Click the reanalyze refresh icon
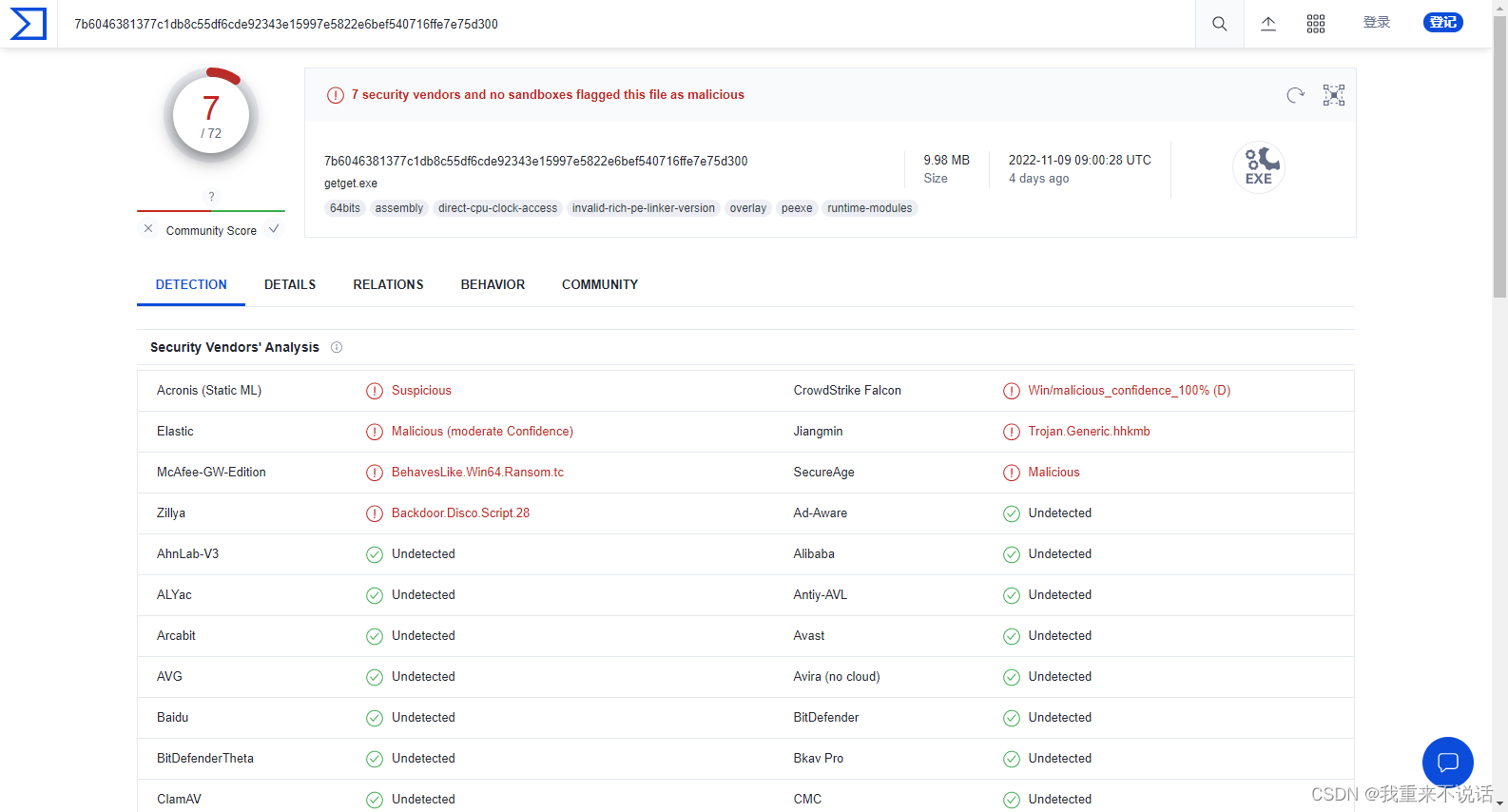The image size is (1508, 812). pyautogui.click(x=1295, y=95)
